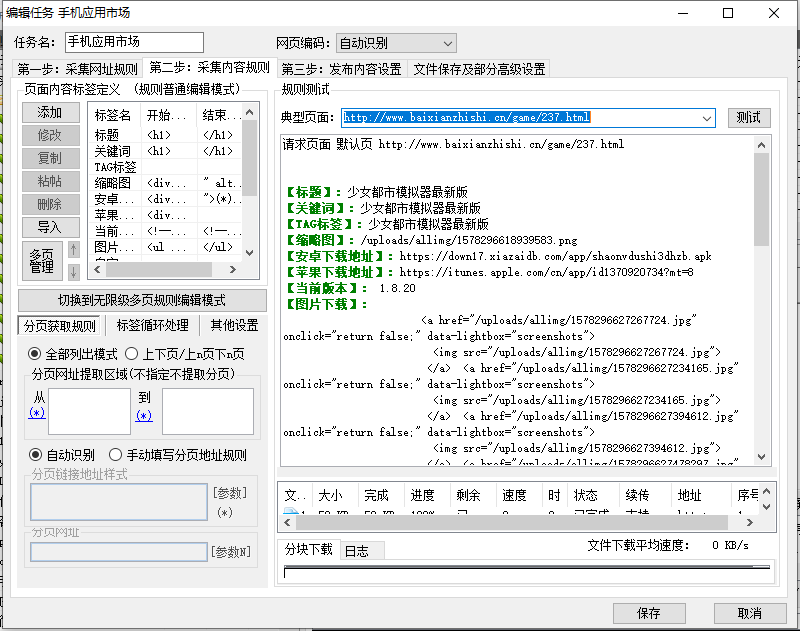
Task: Select 分页获取规则 sub-tab
Action: (60, 326)
